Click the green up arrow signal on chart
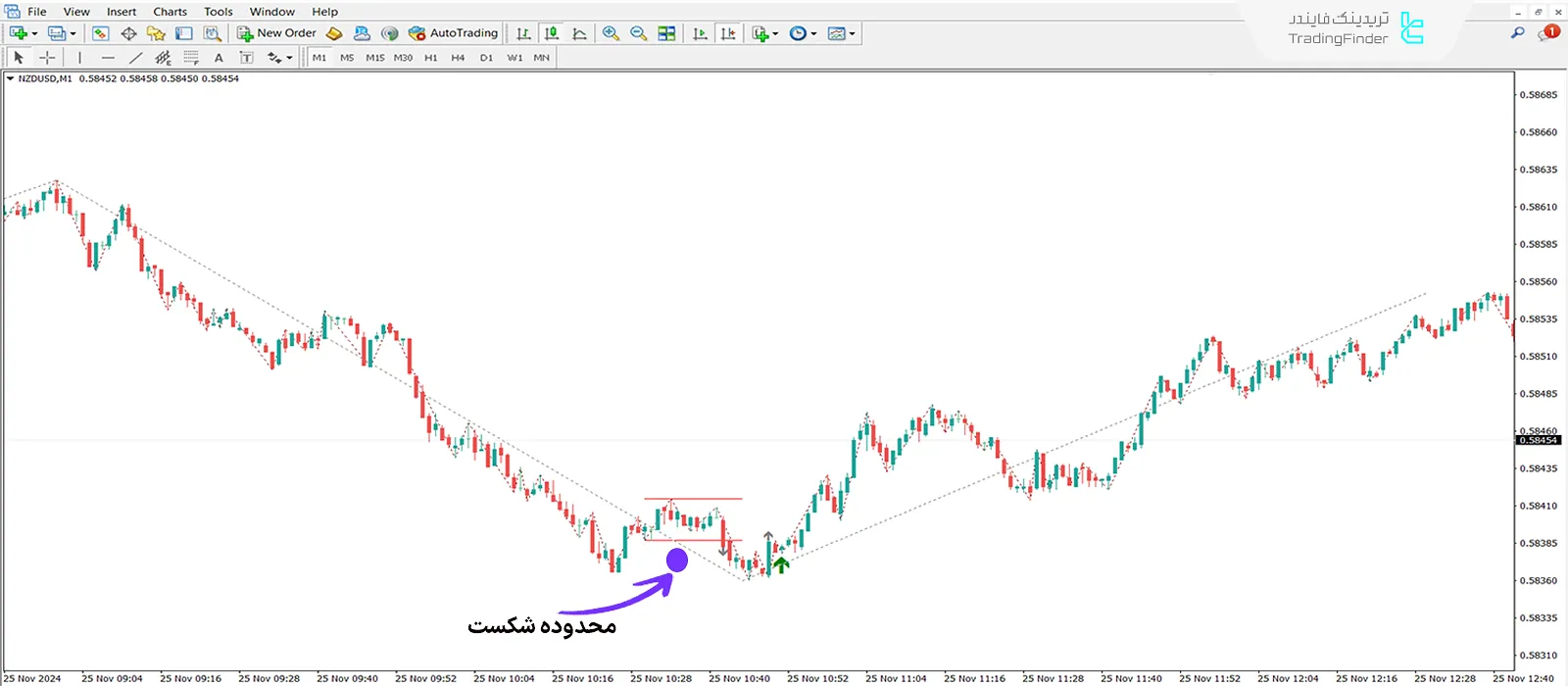This screenshot has width=1568, height=686. (781, 564)
